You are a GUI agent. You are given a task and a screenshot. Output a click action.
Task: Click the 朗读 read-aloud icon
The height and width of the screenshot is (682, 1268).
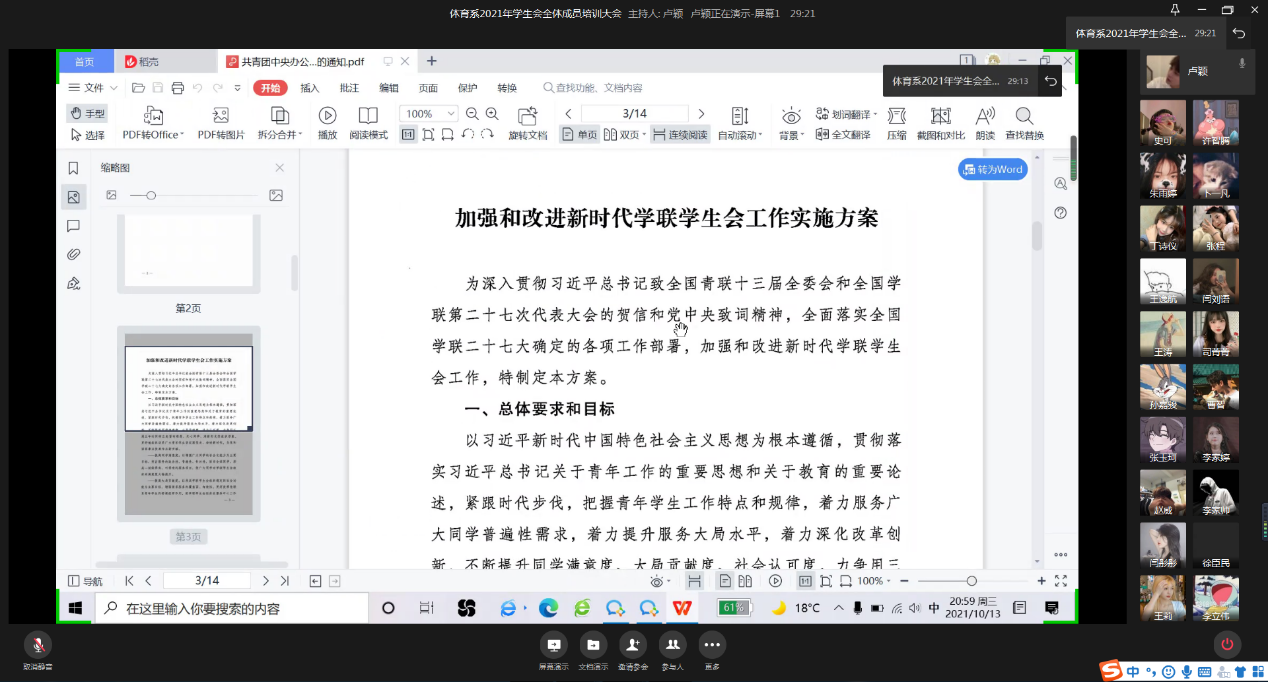[985, 115]
